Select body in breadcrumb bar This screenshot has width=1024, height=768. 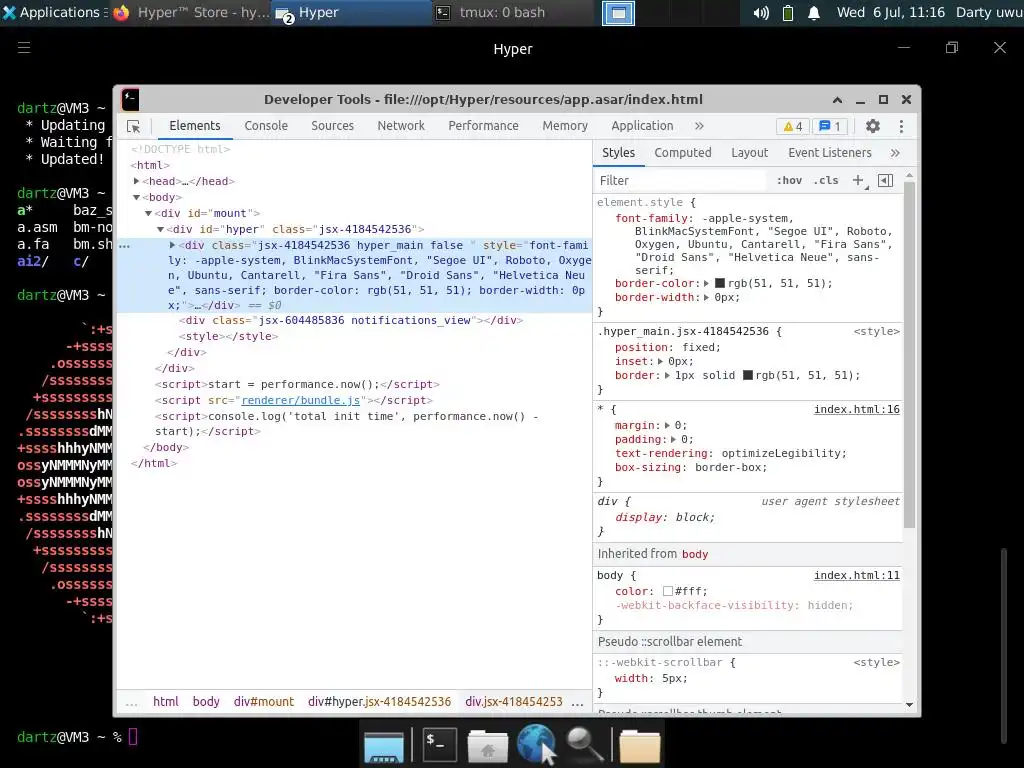click(206, 701)
